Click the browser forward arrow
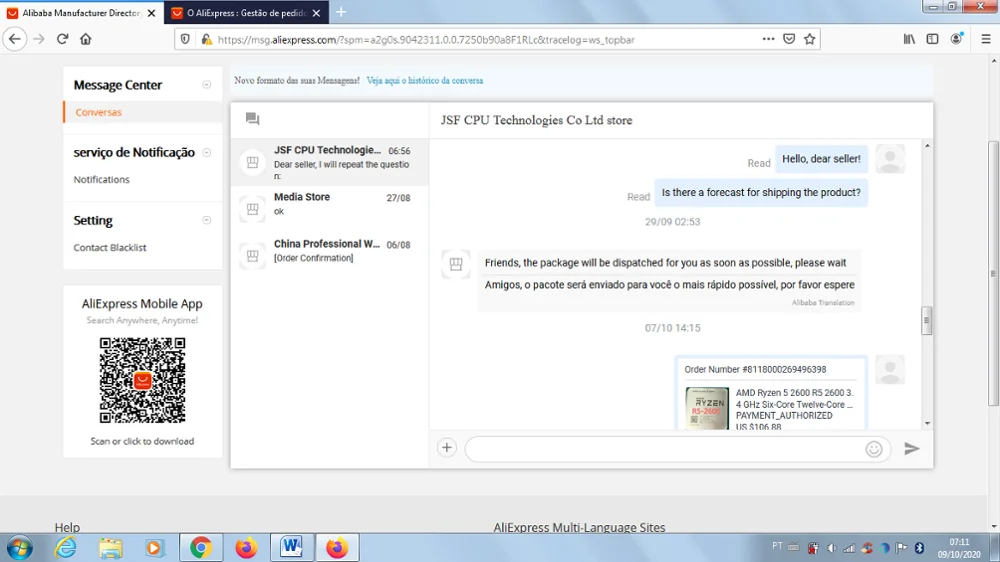The width and height of the screenshot is (1000, 562). tap(39, 39)
